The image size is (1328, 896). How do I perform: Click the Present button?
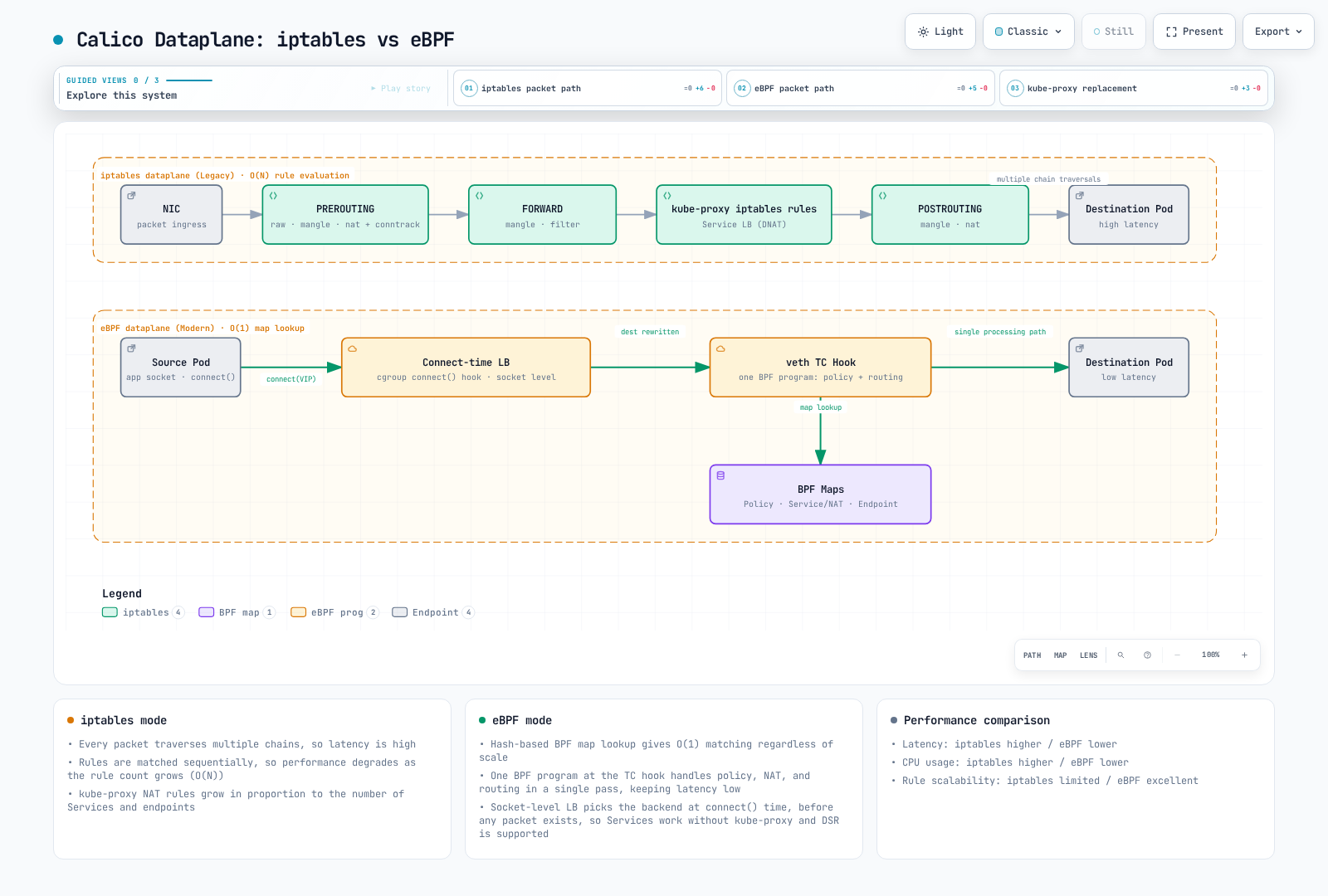(x=1194, y=32)
